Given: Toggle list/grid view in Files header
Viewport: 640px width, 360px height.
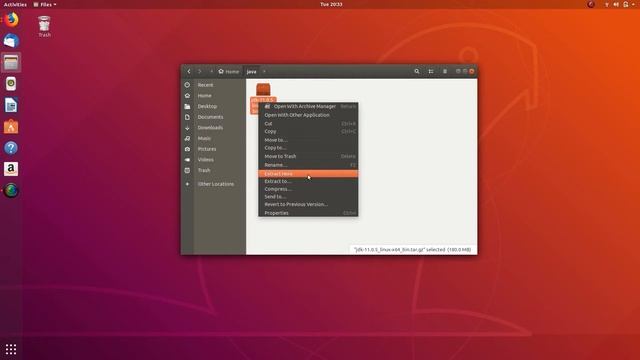Looking at the screenshot, I should tap(431, 71).
